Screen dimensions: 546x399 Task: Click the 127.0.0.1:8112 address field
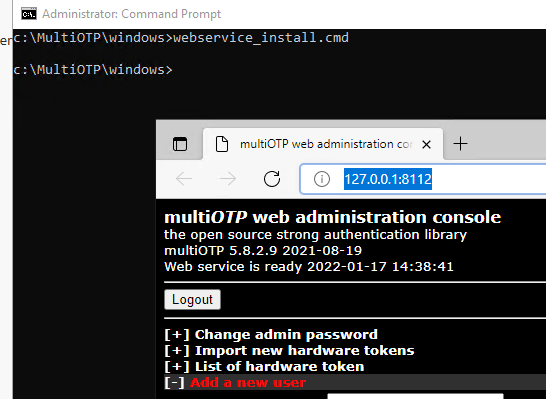point(423,179)
